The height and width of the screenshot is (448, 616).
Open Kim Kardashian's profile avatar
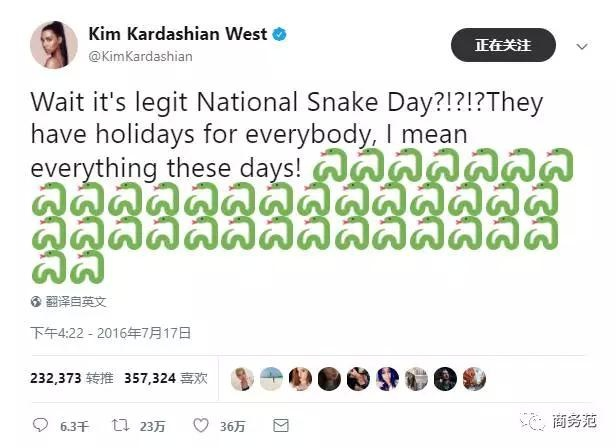[x=54, y=45]
